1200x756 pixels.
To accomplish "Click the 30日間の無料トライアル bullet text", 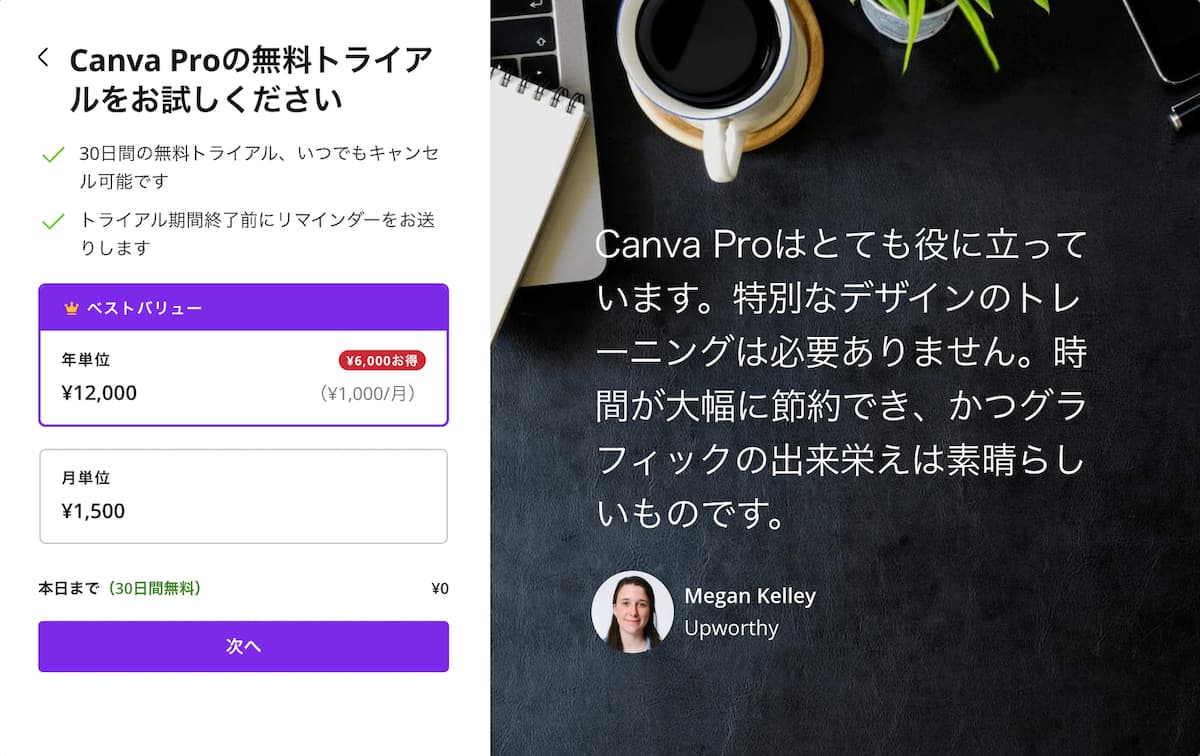I will tap(258, 167).
